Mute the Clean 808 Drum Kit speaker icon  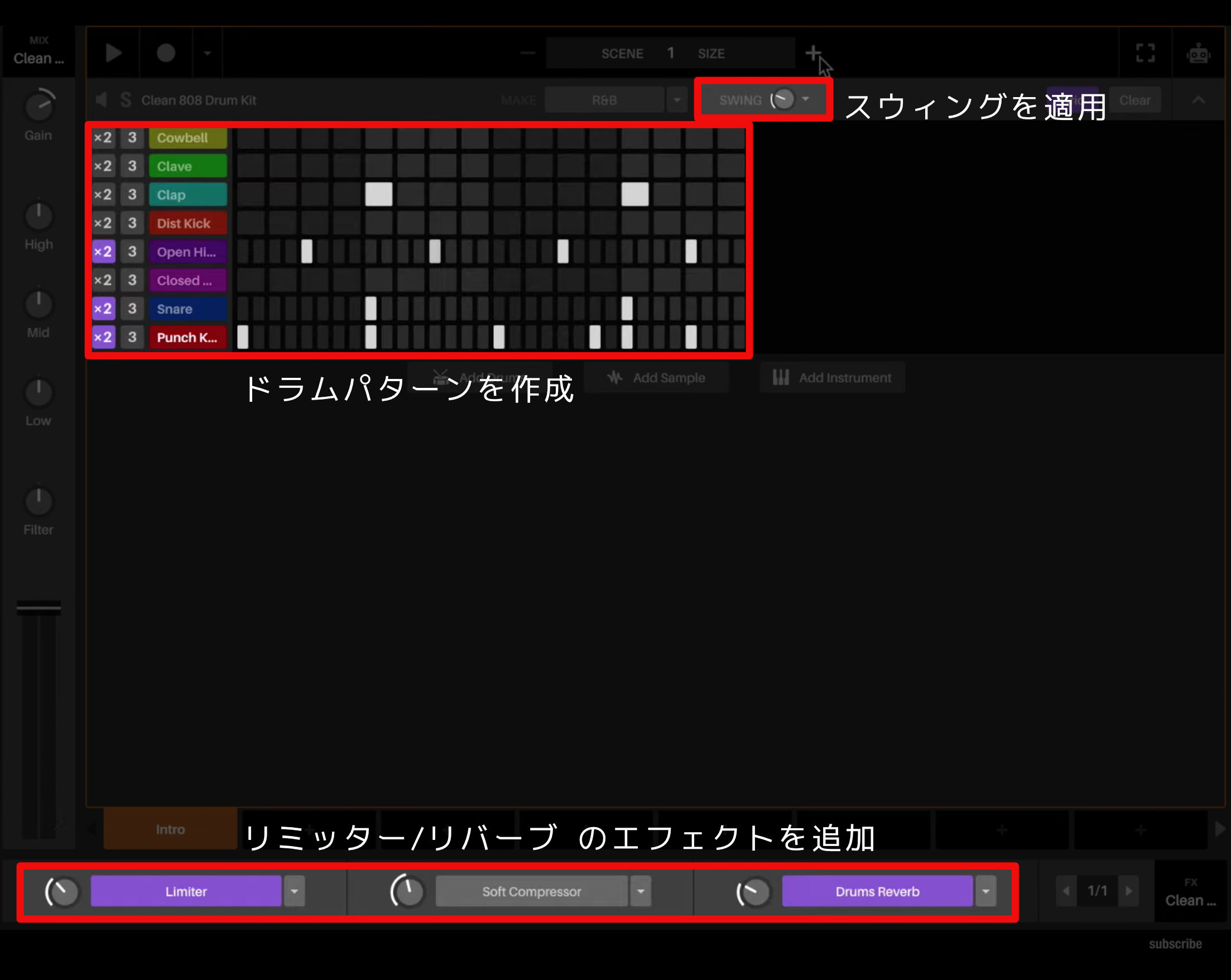click(x=101, y=100)
